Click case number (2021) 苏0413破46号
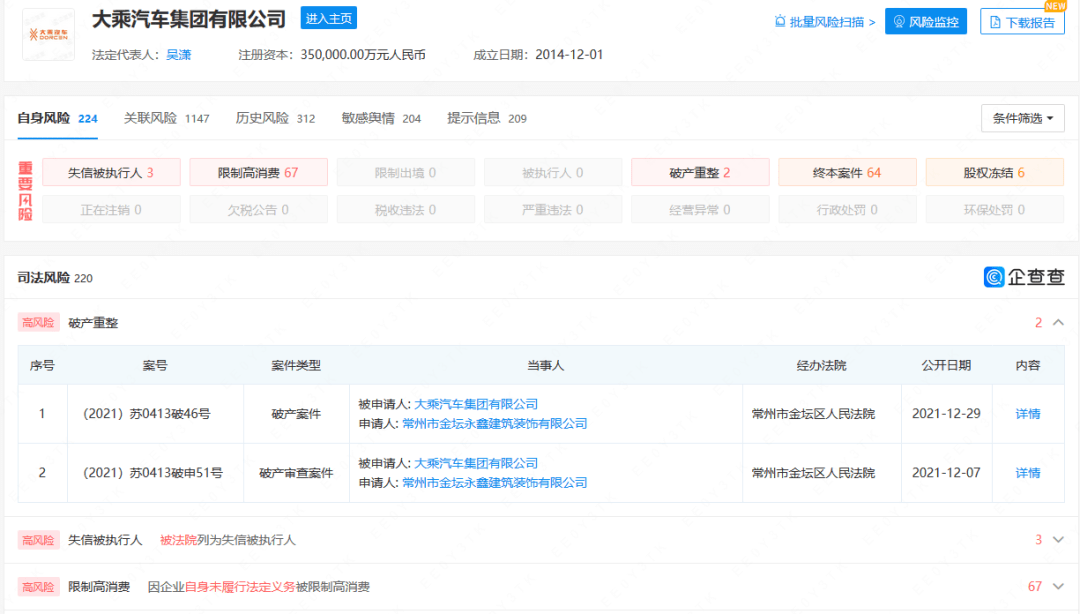This screenshot has height=614, width=1080. click(x=147, y=413)
